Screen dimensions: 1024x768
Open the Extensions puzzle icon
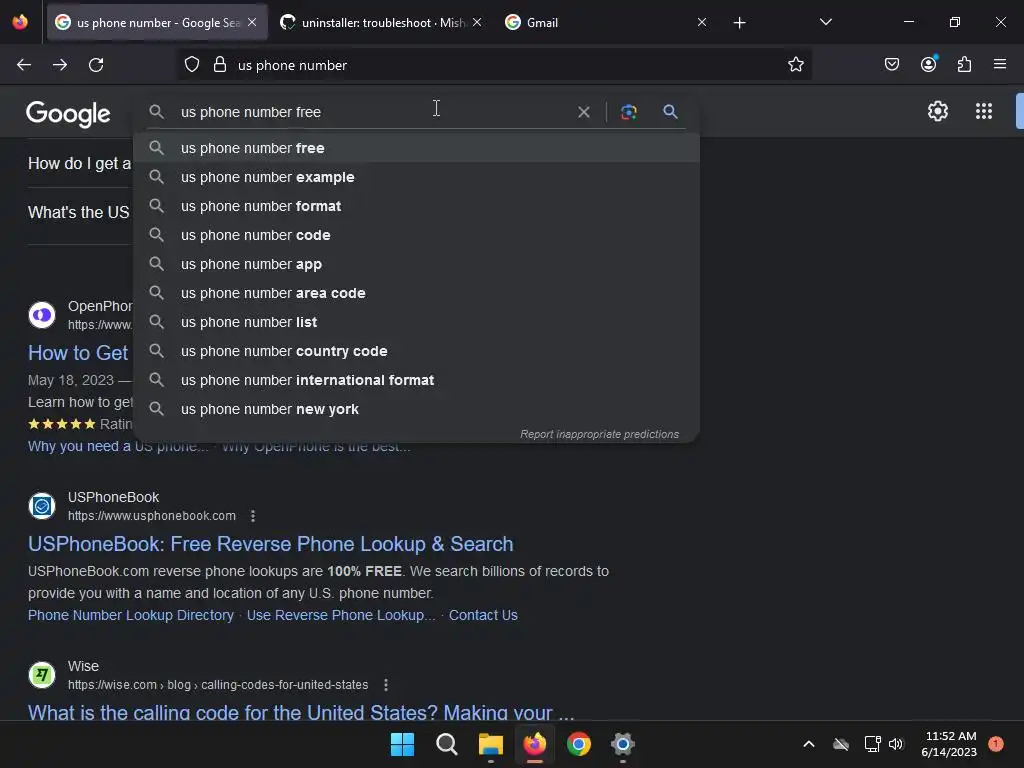(965, 65)
